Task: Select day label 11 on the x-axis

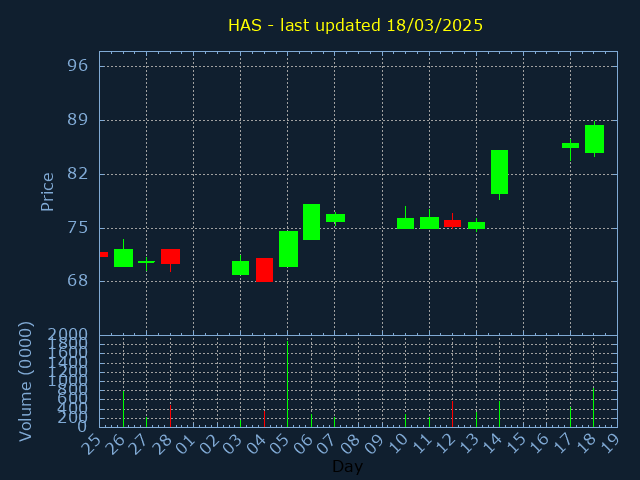Action: pos(421,444)
